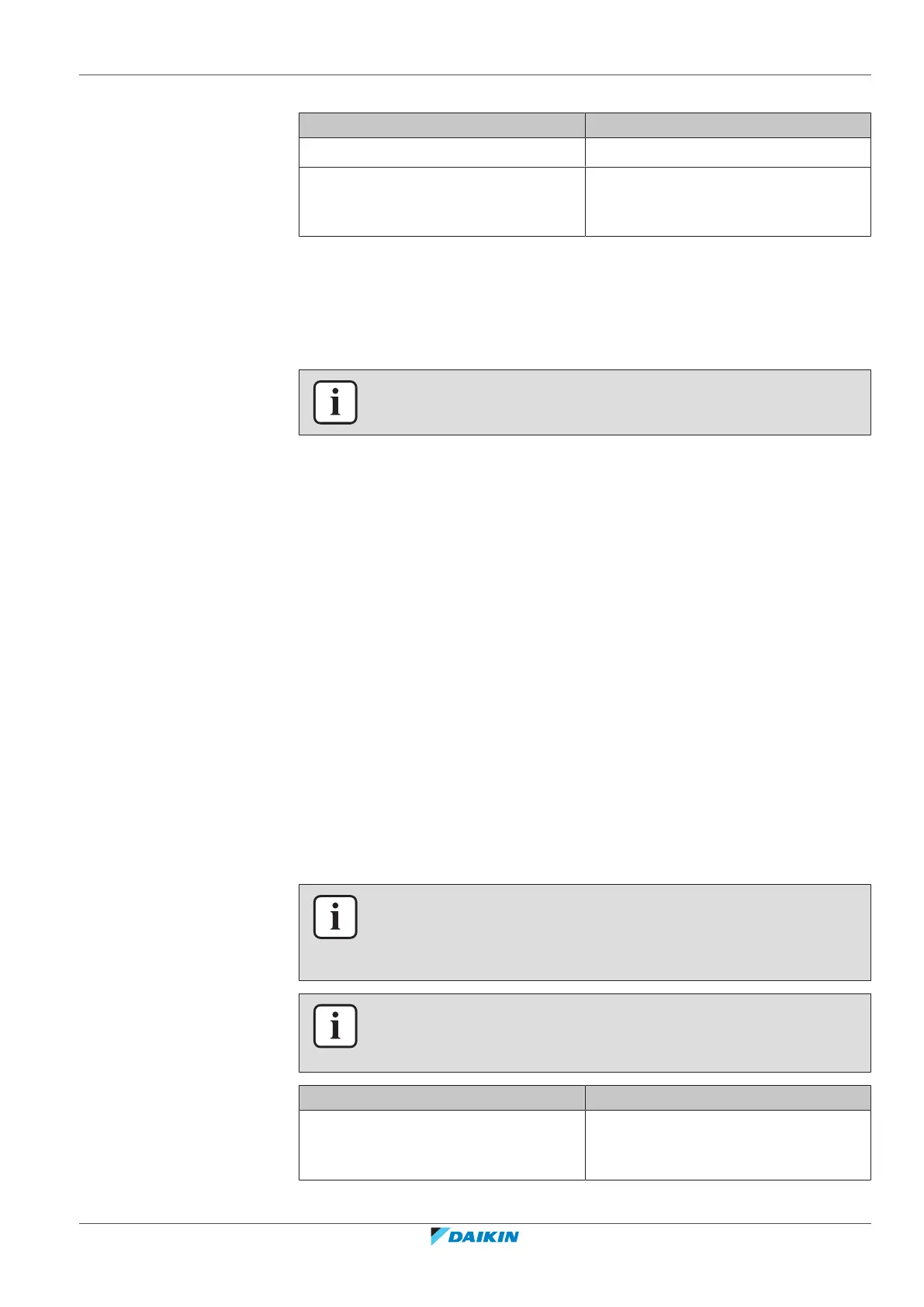Click the horizontal header rule at the page top
924x1307 pixels.
(x=475, y=75)
